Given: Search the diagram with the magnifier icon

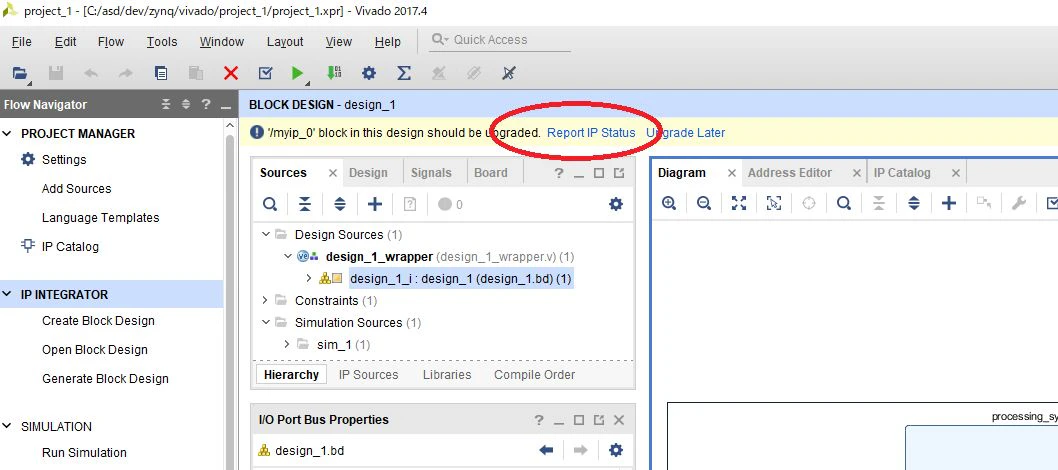Looking at the screenshot, I should (x=843, y=203).
